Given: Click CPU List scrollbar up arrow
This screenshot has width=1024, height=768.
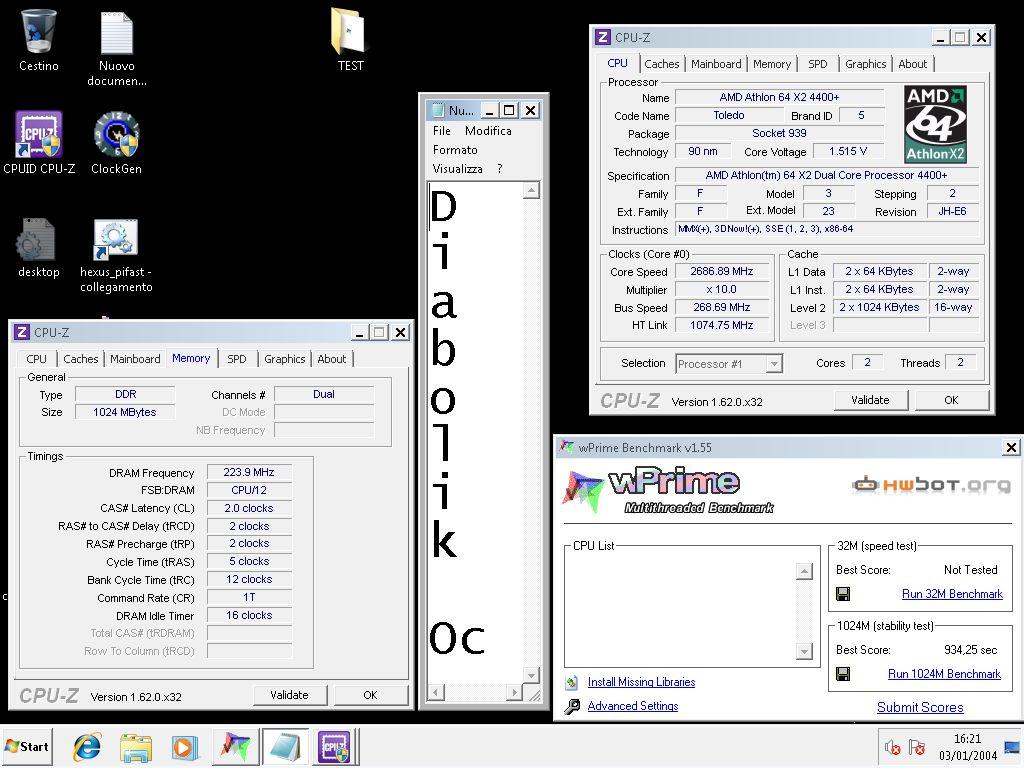Looking at the screenshot, I should pyautogui.click(x=804, y=571).
